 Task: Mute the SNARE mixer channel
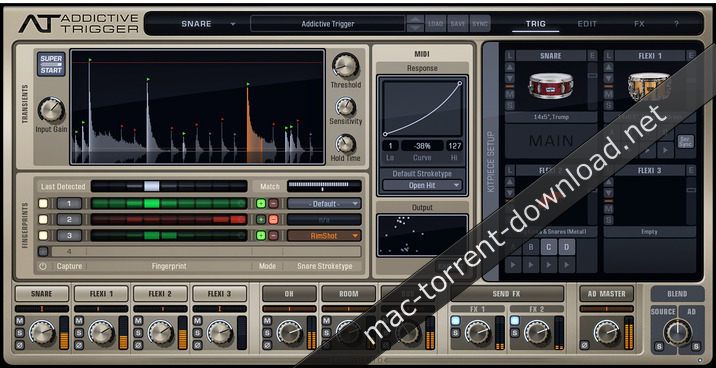[20, 321]
